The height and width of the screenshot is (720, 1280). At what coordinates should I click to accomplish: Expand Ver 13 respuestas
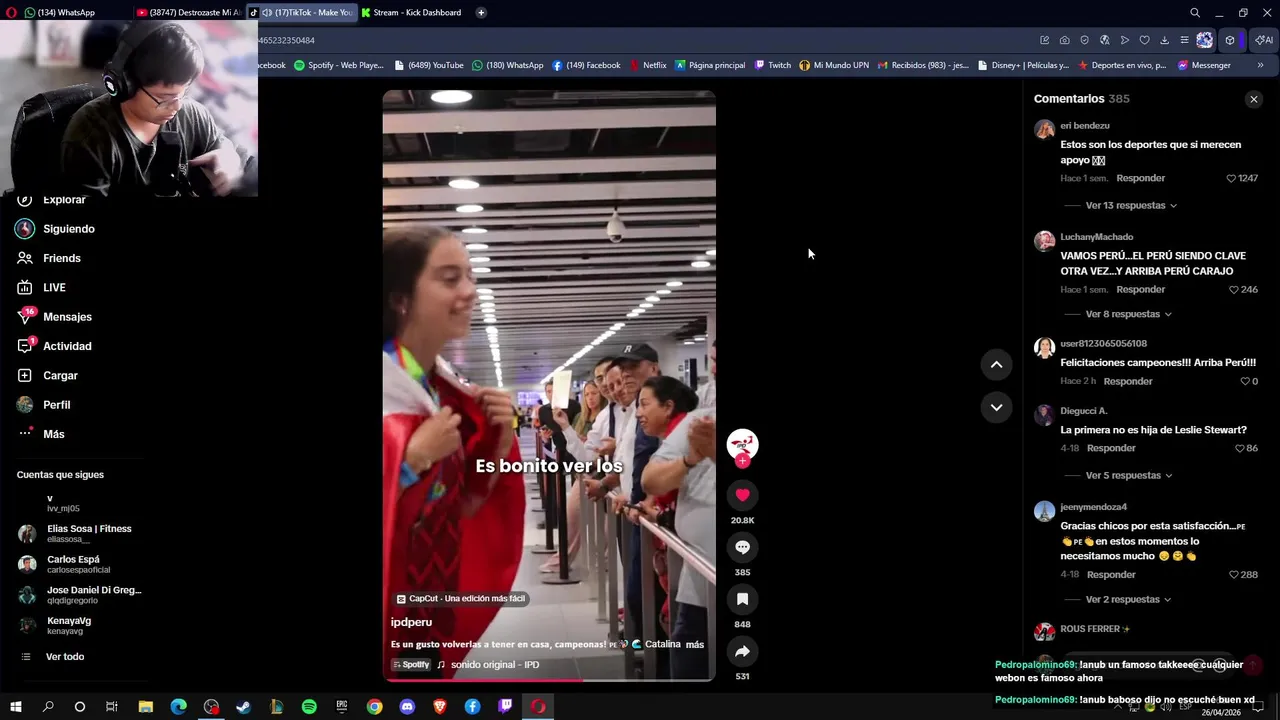[x=1131, y=205]
